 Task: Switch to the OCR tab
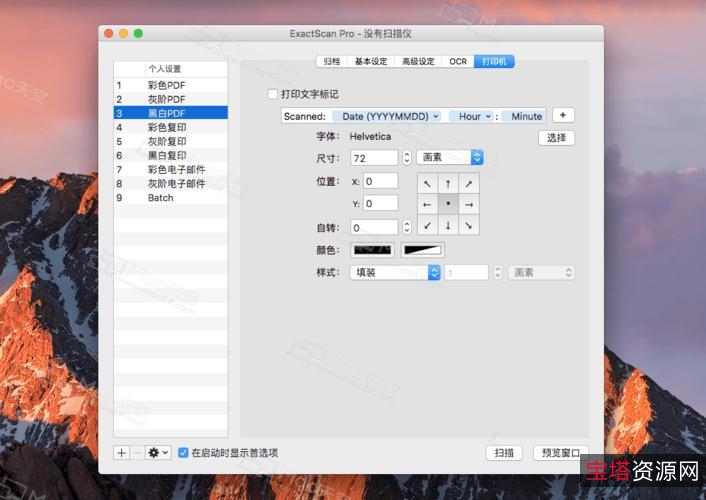tap(458, 61)
